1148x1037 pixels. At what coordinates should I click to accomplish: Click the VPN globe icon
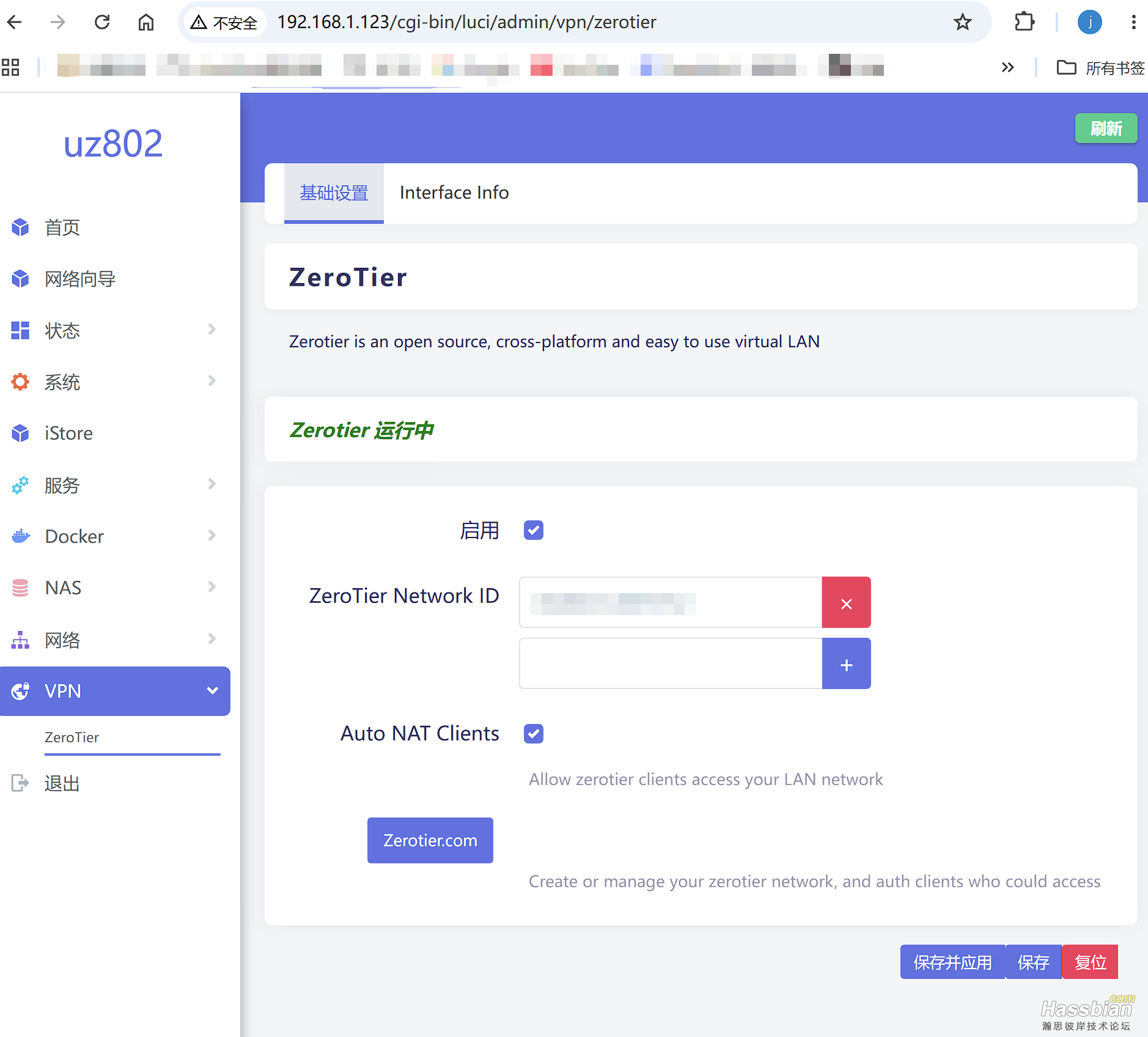point(20,691)
